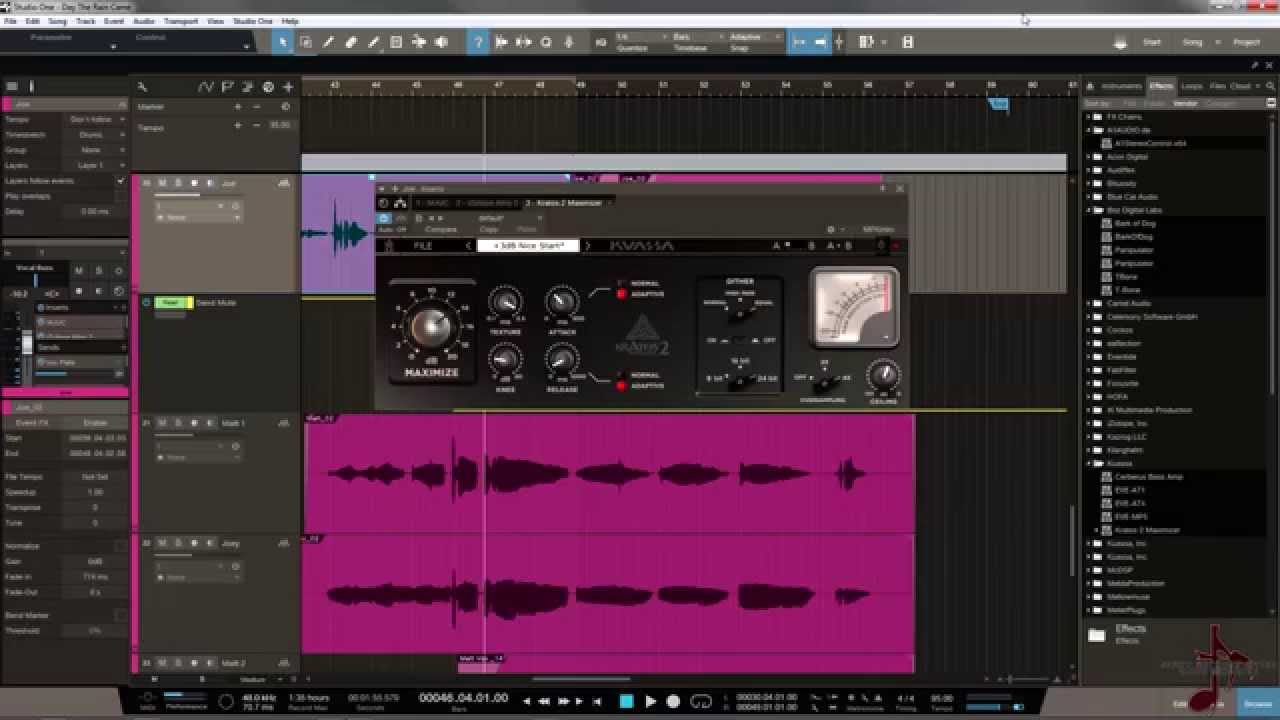This screenshot has height=720, width=1280.
Task: Adjust the Texture knob
Action: click(505, 302)
